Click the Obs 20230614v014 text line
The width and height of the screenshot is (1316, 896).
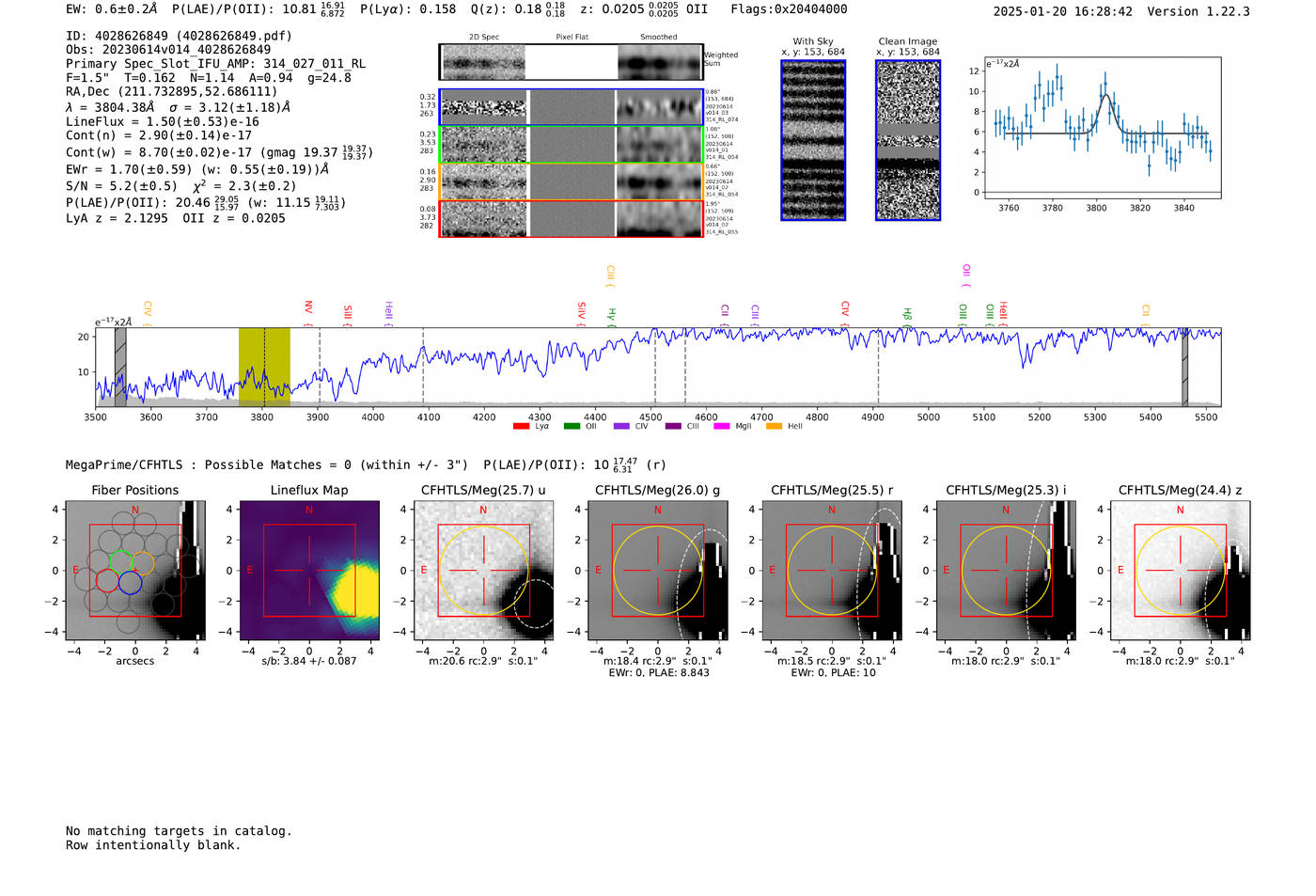tap(168, 50)
